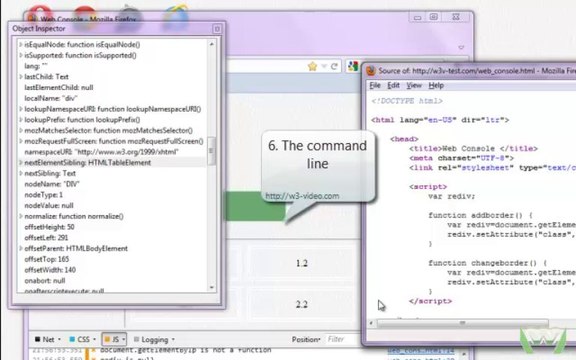
Task: Select the offsetTop: 165 row
Action: pos(112,259)
